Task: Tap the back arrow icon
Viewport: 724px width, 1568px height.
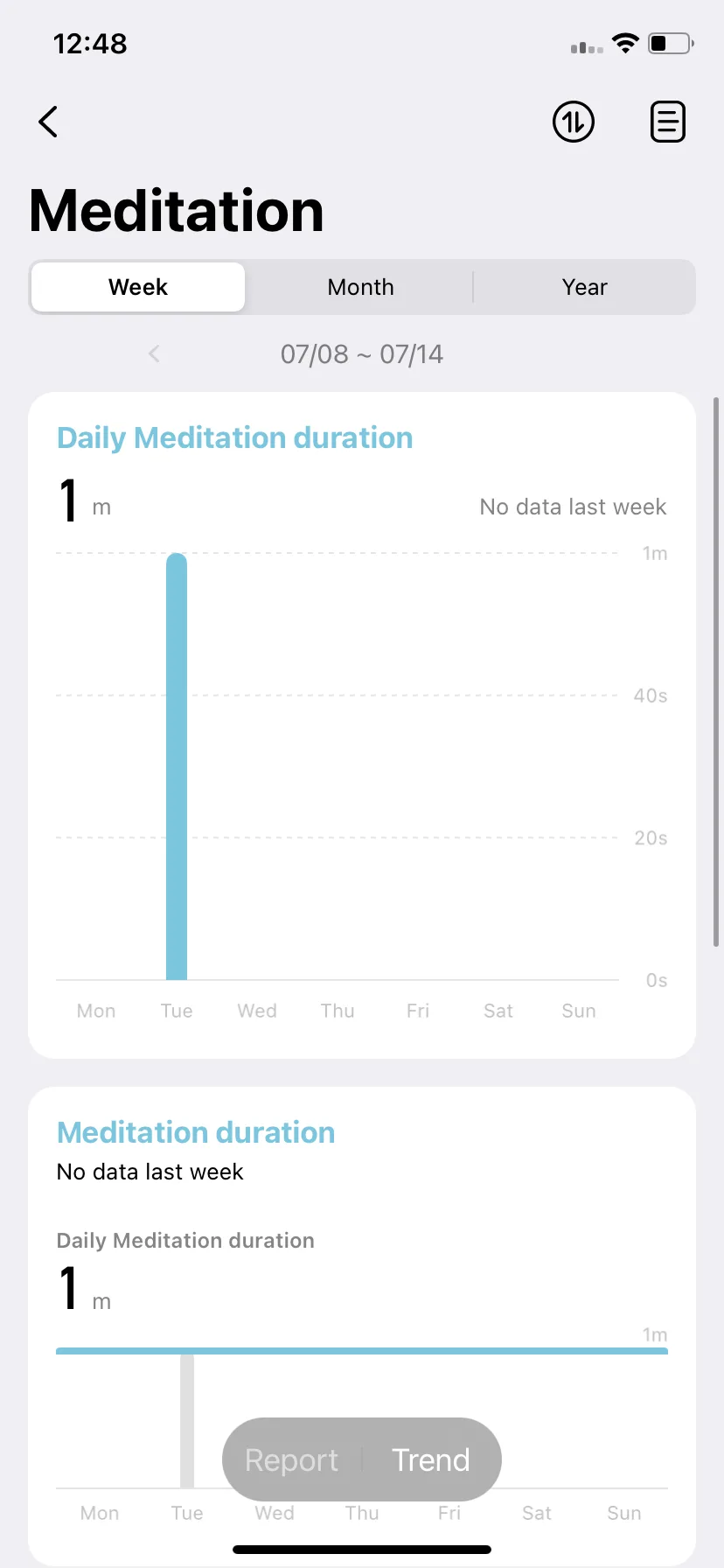Action: coord(48,122)
